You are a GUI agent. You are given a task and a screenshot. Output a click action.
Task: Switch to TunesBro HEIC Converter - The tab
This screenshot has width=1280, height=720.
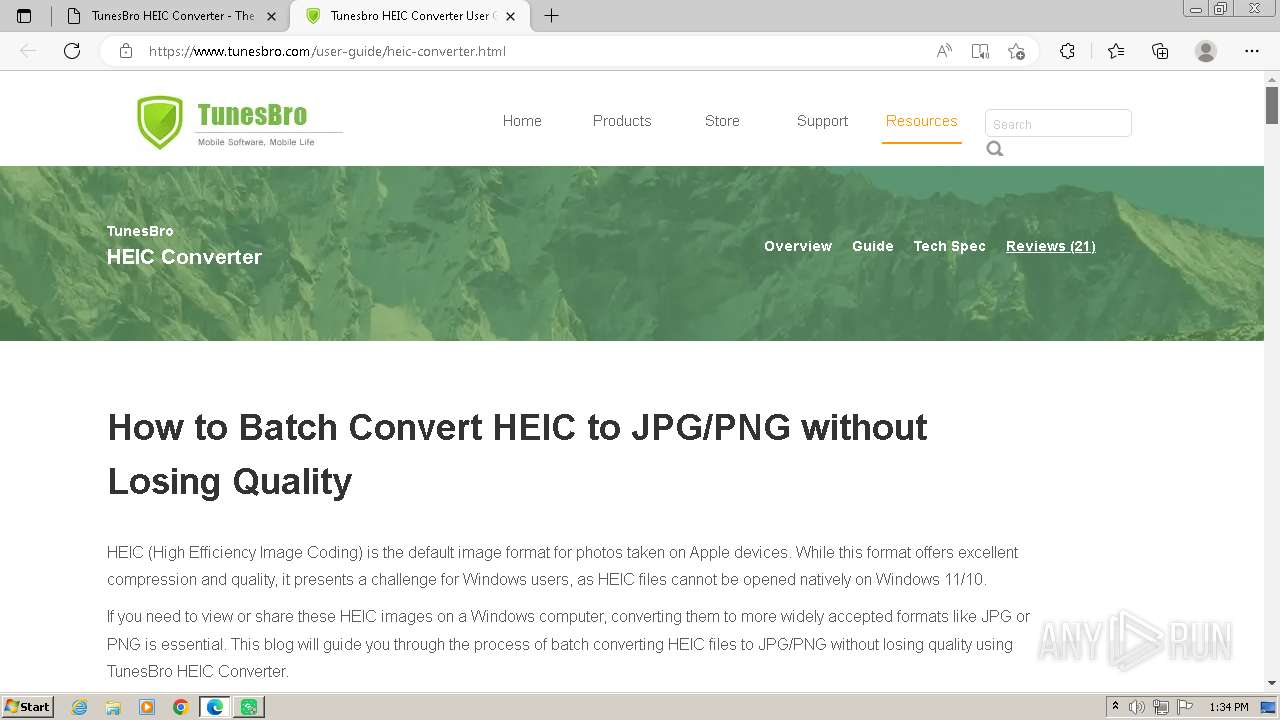tap(172, 16)
